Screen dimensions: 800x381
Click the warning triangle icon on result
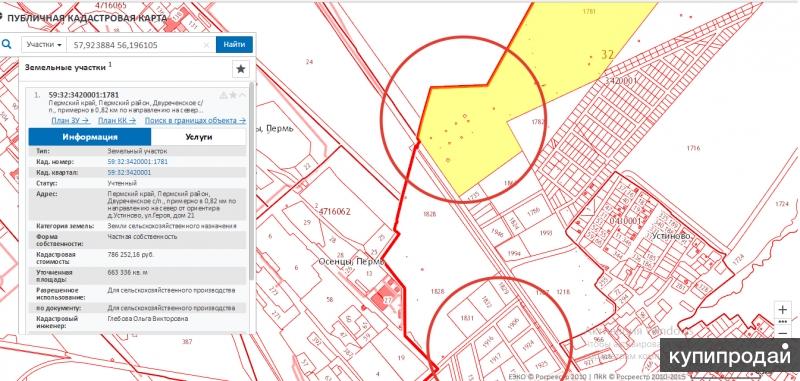click(x=223, y=95)
